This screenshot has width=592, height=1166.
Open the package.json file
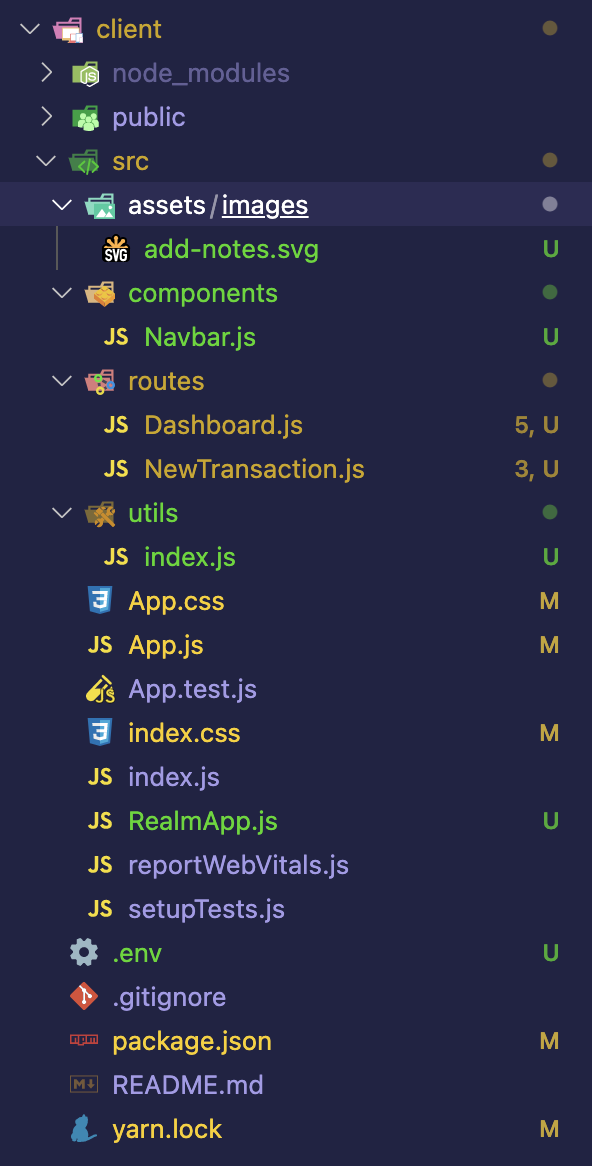coord(192,1042)
